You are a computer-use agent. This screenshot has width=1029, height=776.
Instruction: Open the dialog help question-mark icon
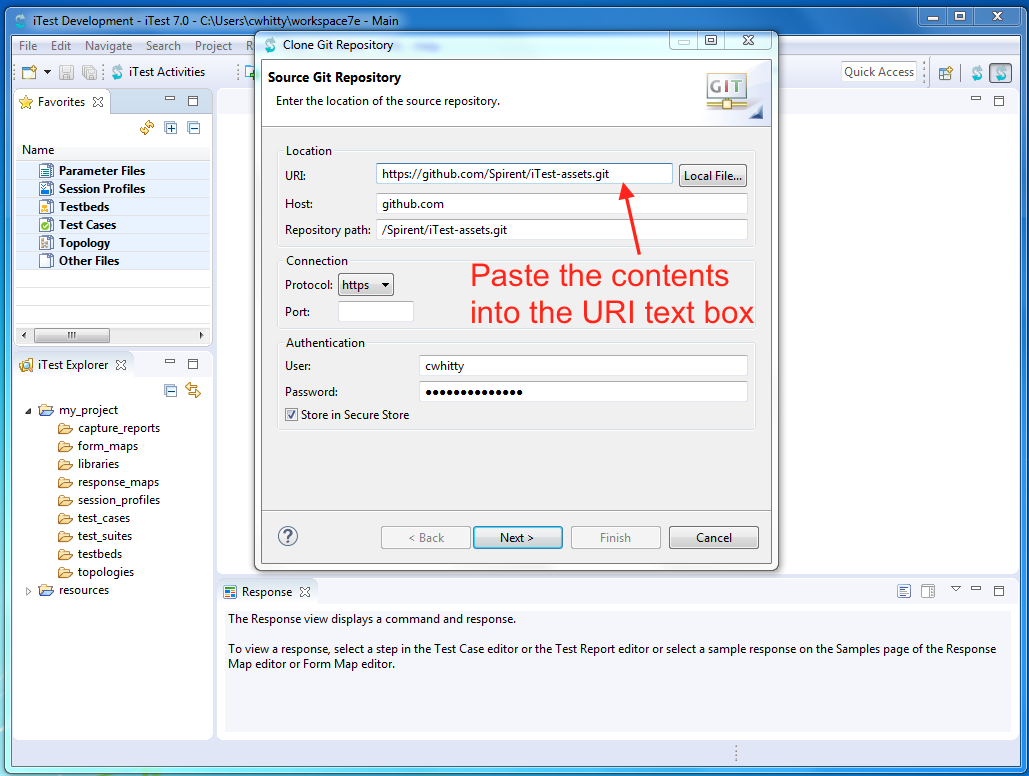coord(287,536)
